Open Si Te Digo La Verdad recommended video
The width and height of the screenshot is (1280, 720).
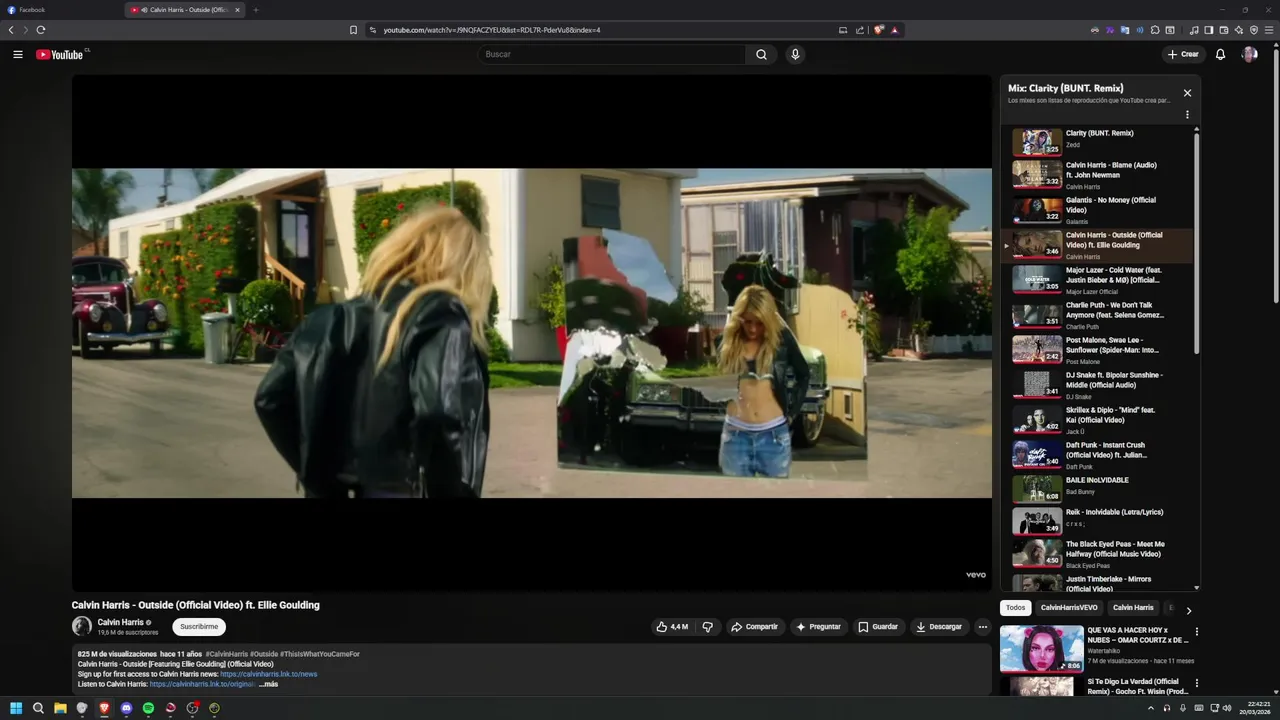click(x=1041, y=687)
